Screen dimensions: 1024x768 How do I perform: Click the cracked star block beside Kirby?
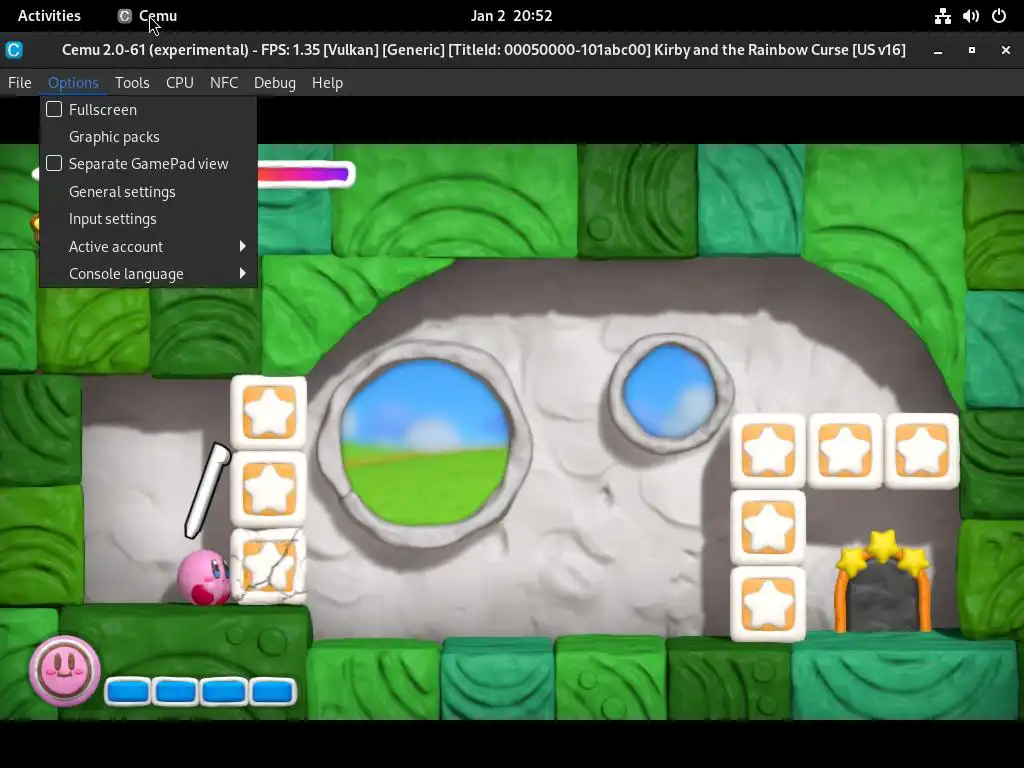pos(269,566)
